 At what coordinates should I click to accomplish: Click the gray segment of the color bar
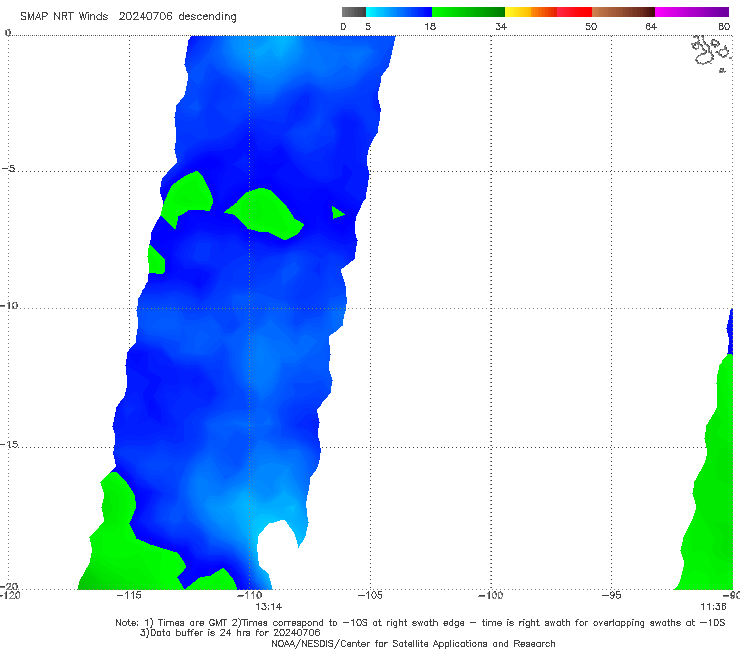pos(354,12)
